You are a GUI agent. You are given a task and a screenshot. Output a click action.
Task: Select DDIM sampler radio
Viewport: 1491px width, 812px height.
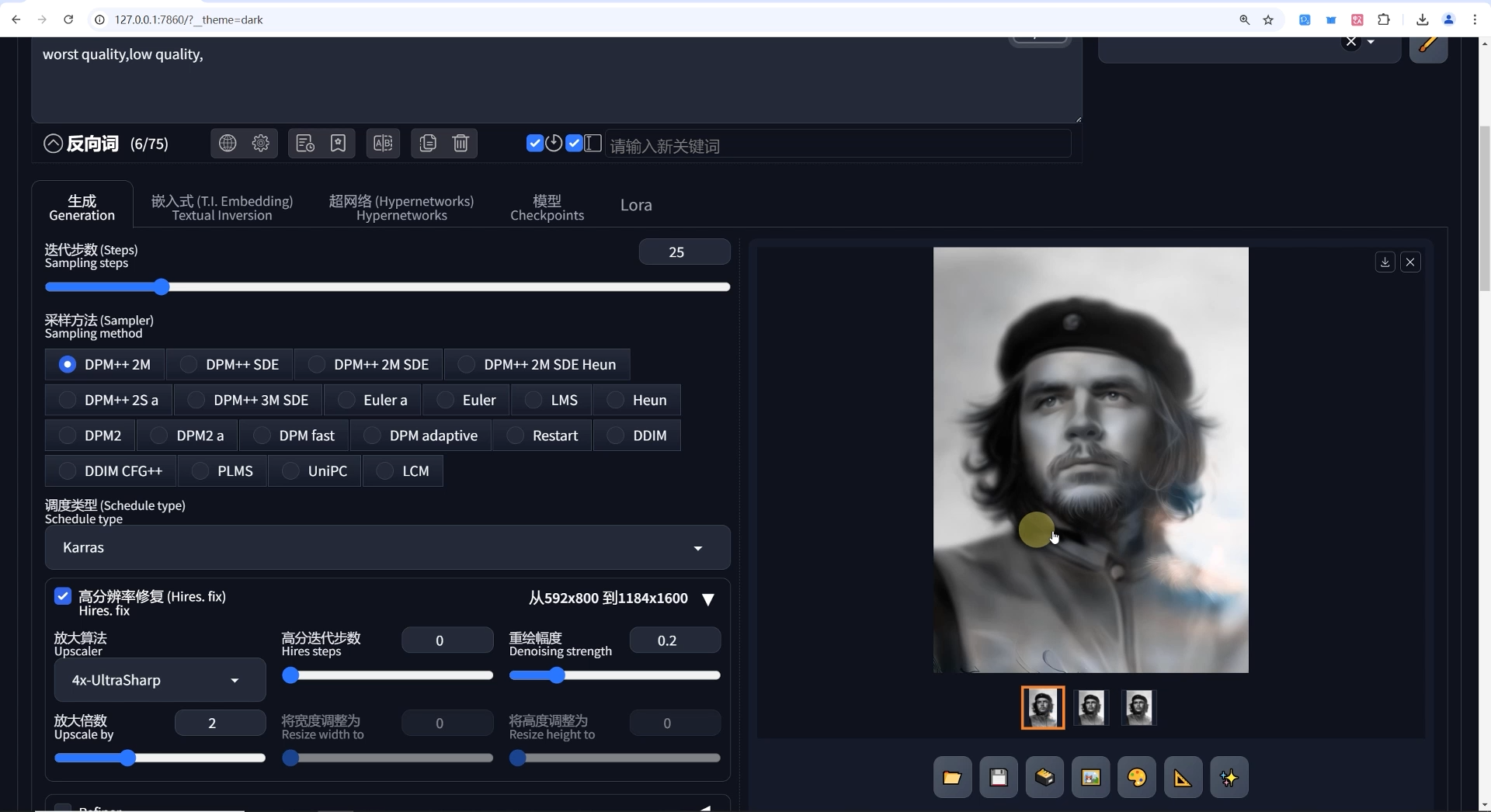click(637, 435)
